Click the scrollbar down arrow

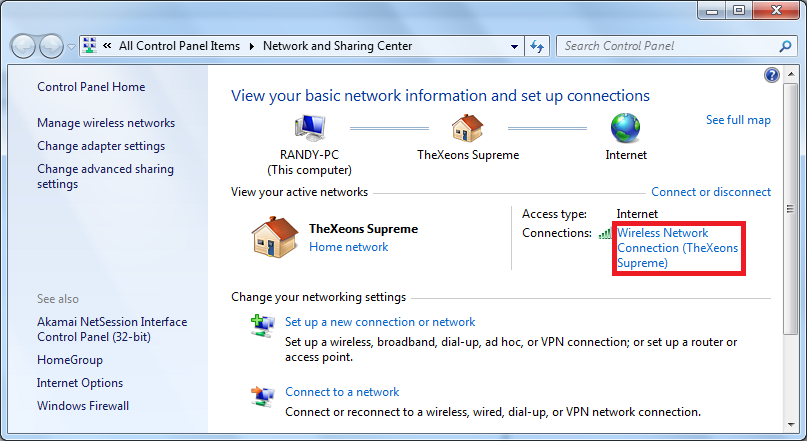(791, 425)
